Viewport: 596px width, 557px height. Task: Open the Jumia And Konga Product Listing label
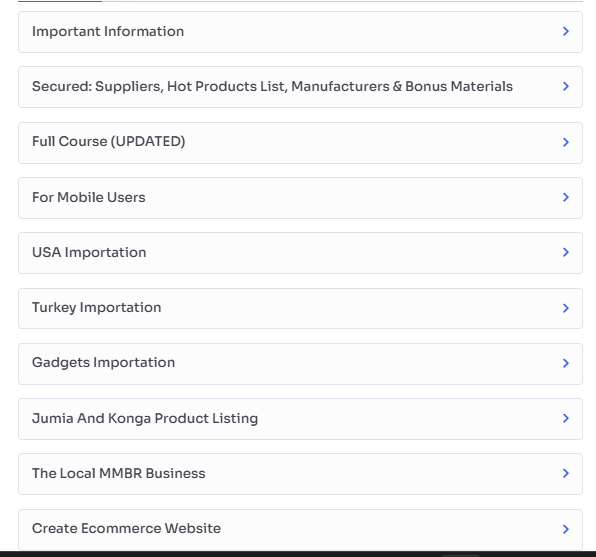click(x=145, y=418)
